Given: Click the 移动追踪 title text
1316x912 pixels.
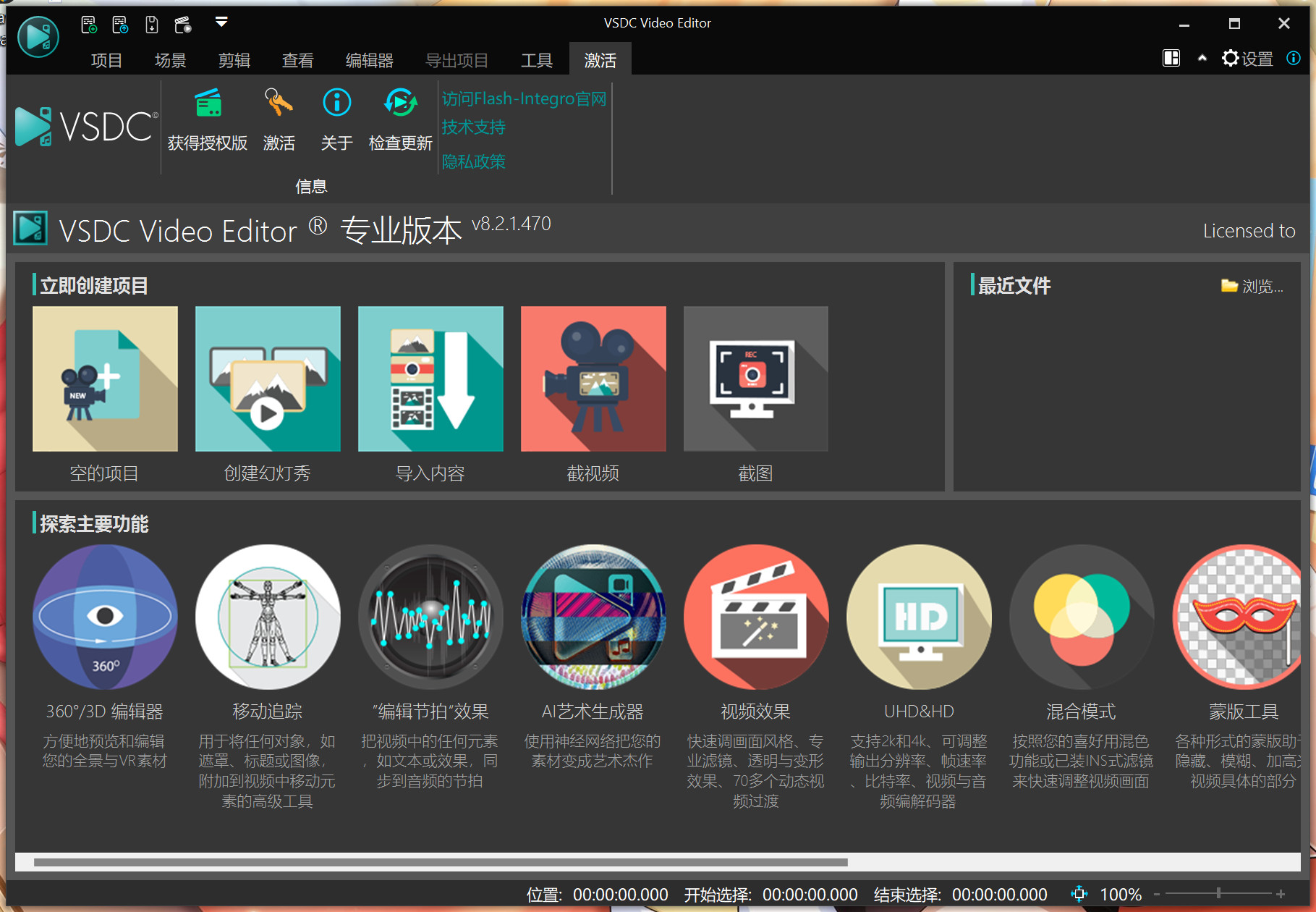Looking at the screenshot, I should pyautogui.click(x=268, y=712).
